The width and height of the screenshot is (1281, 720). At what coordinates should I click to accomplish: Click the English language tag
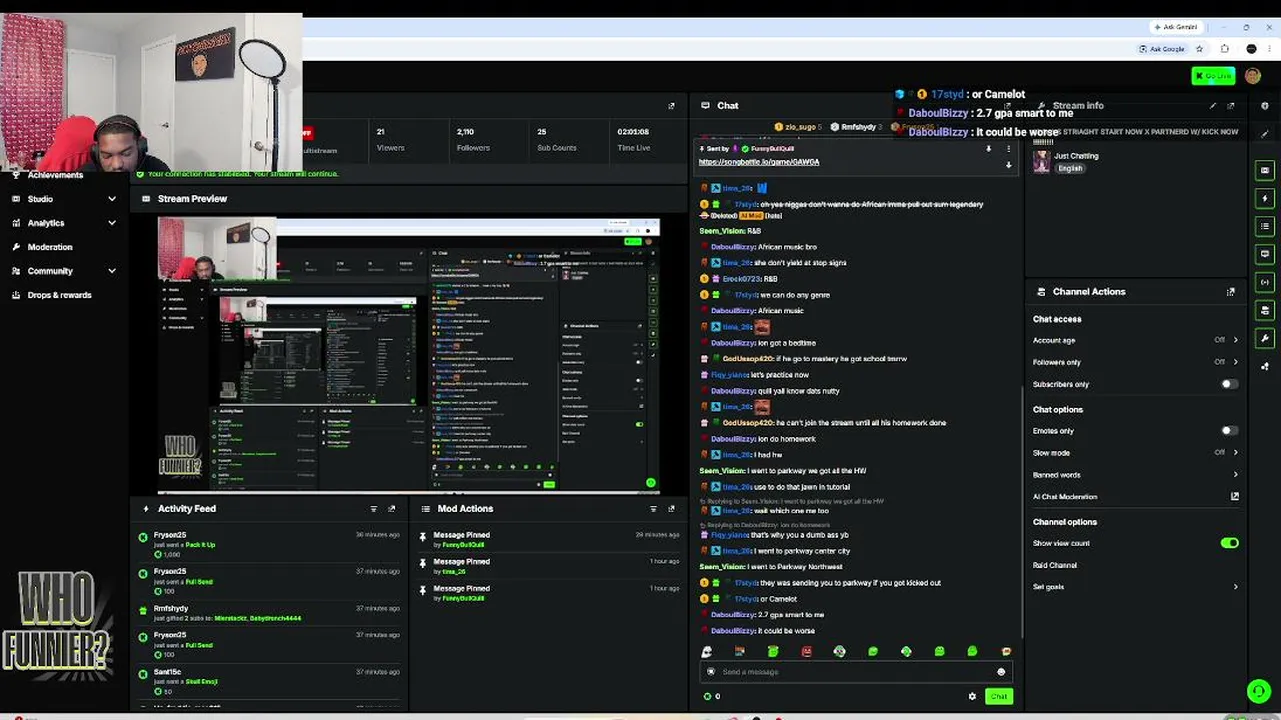(x=1070, y=168)
